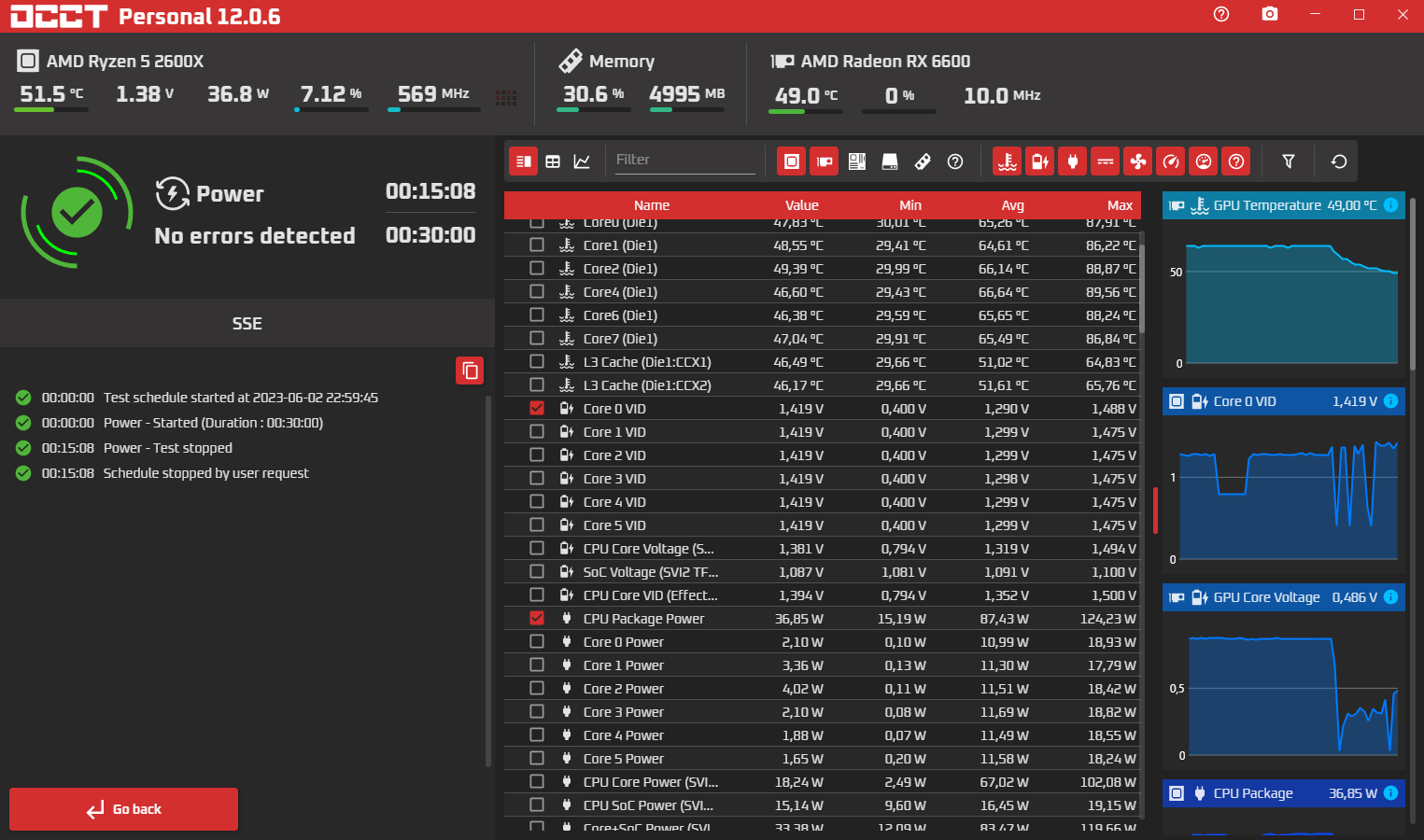
Task: Click the graph panel vertical scrollbar
Action: pyautogui.click(x=1413, y=285)
